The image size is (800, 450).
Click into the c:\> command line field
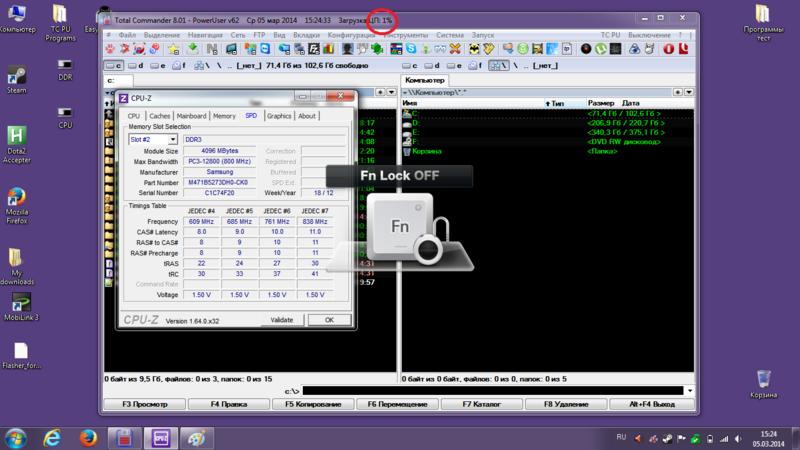pyautogui.click(x=492, y=391)
